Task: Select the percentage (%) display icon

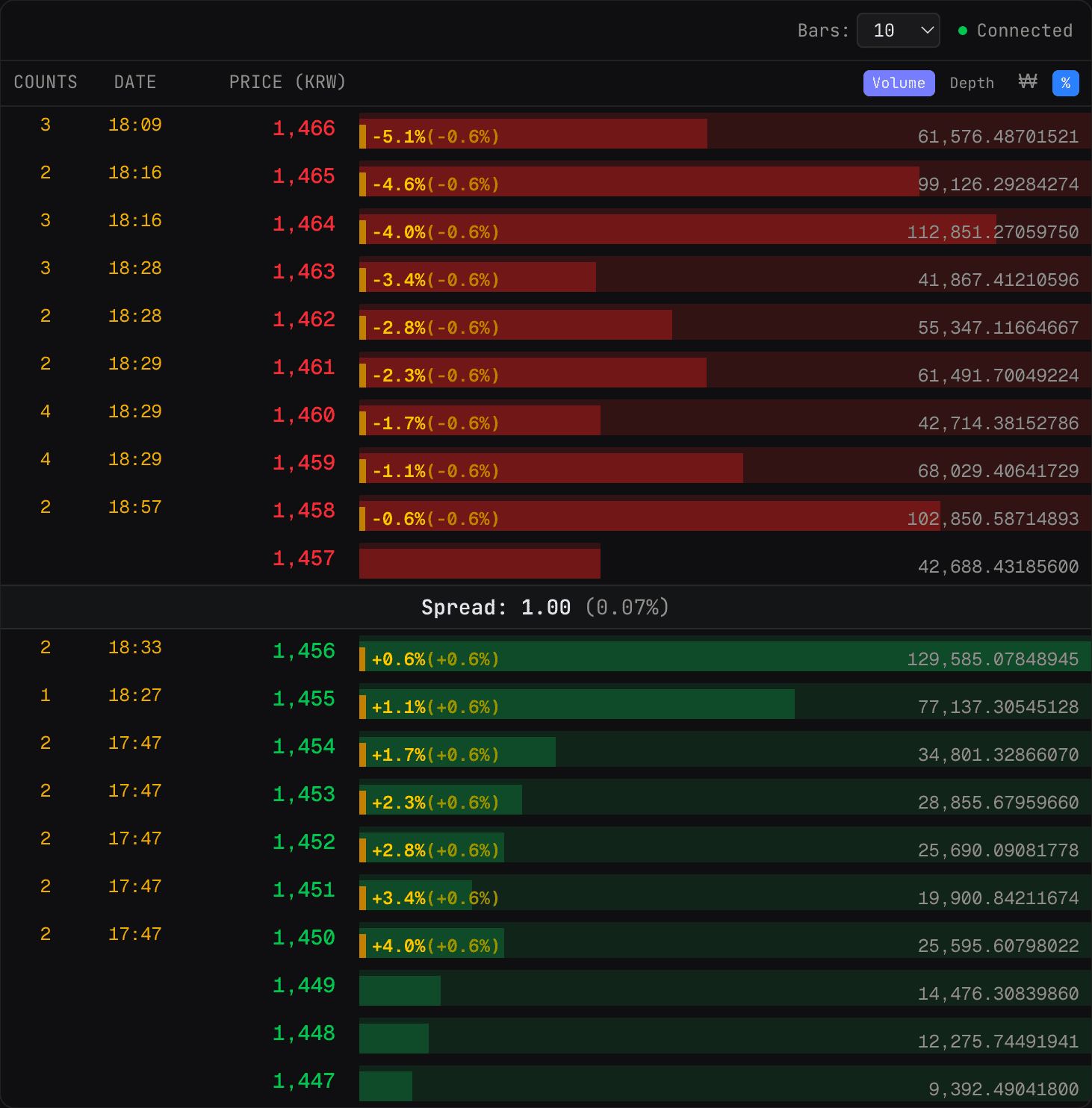Action: 1066,83
